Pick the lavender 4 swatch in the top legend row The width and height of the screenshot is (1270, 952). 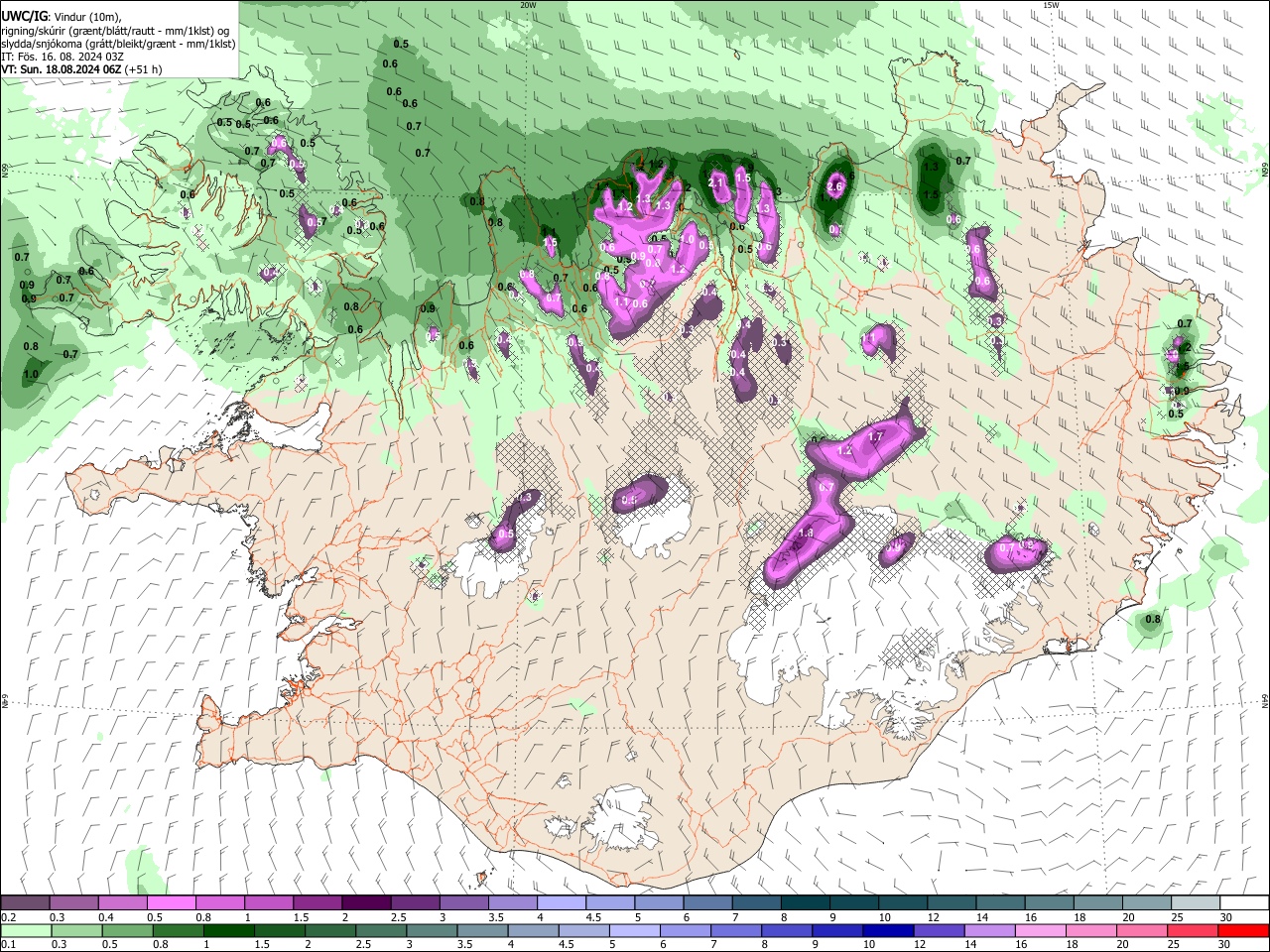click(561, 902)
